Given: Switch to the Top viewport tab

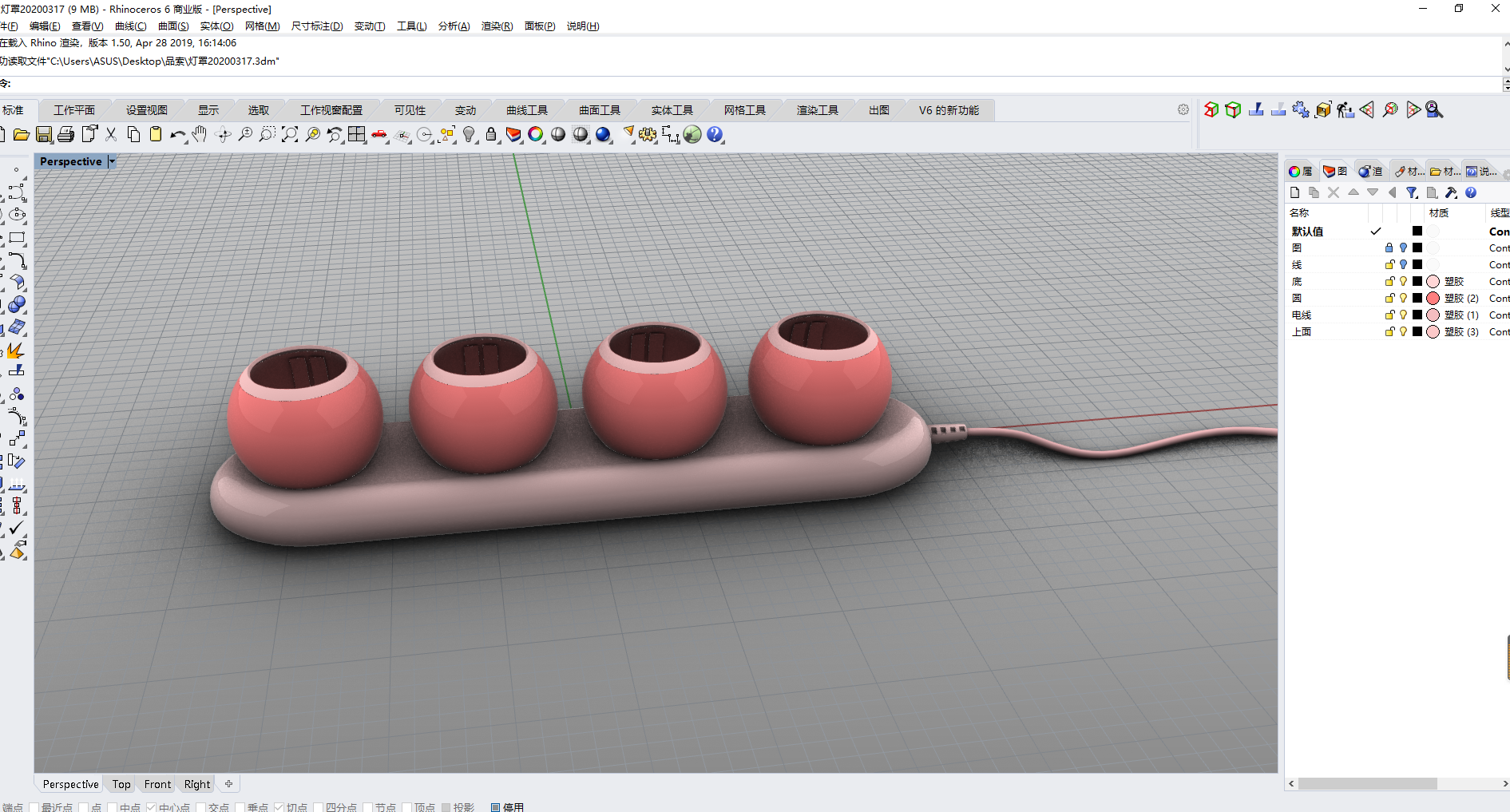Looking at the screenshot, I should click(x=121, y=784).
